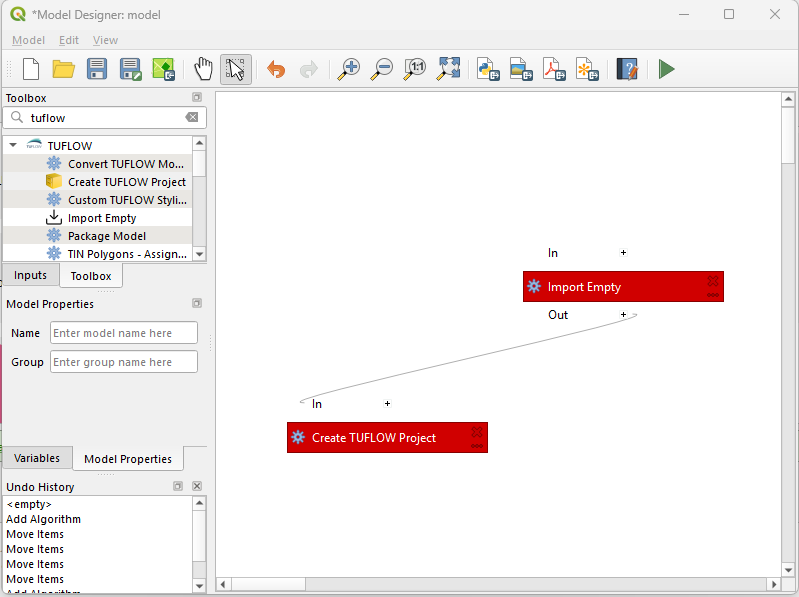Open the Edit menu
This screenshot has width=799, height=597.
point(68,40)
